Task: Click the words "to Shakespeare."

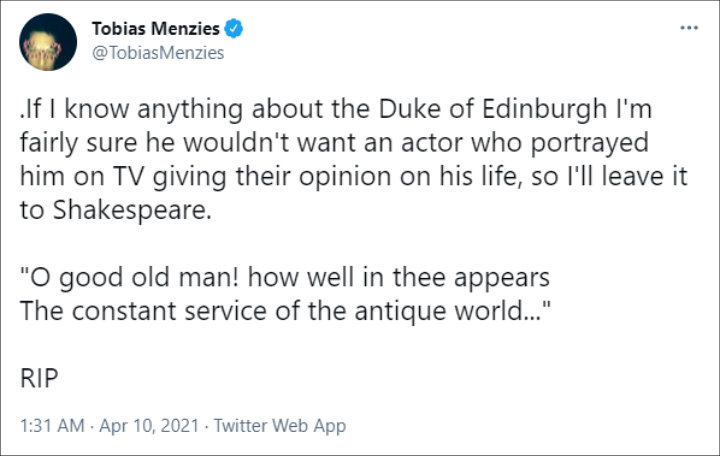Action: click(116, 210)
